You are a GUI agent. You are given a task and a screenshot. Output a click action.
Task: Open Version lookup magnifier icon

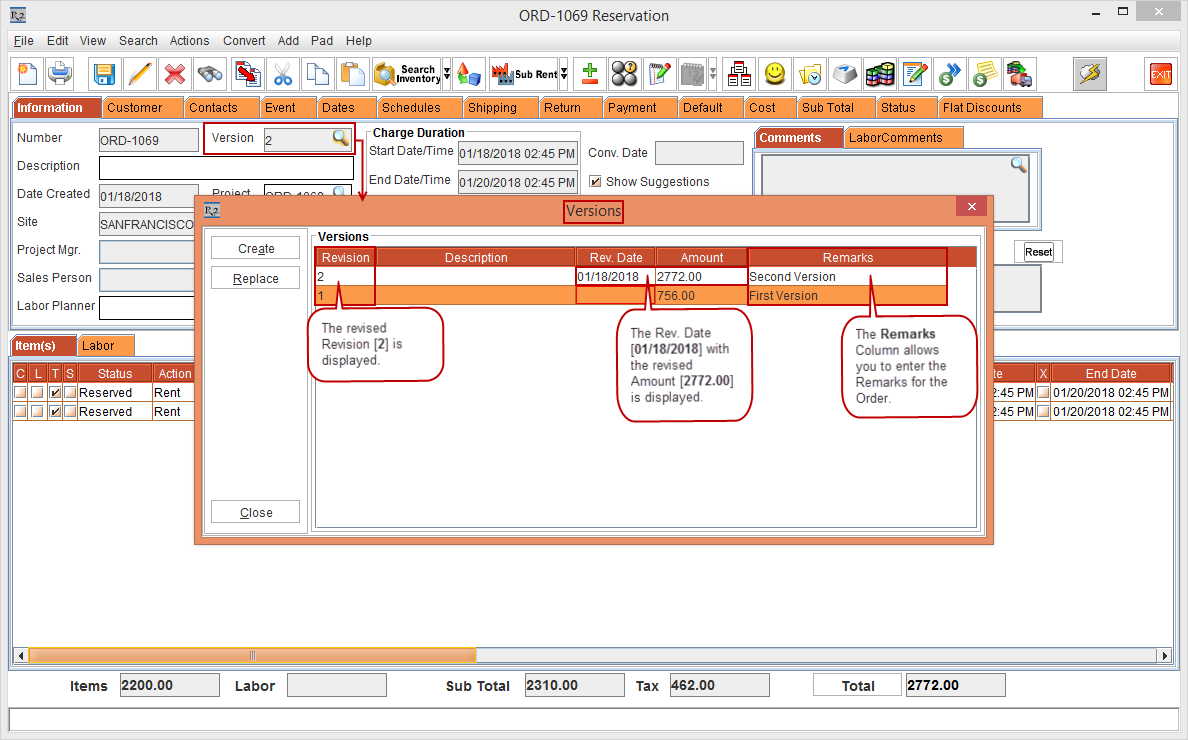pos(341,139)
